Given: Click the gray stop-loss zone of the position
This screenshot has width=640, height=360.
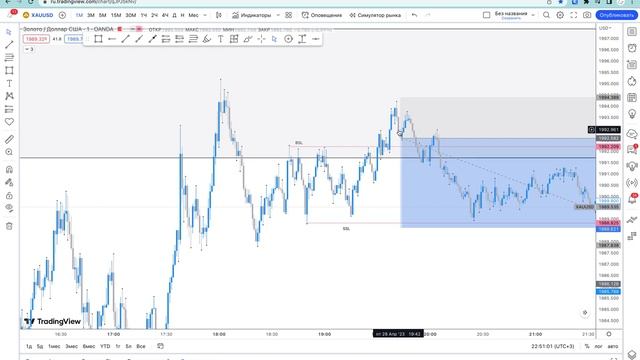Looking at the screenshot, I should pos(498,118).
